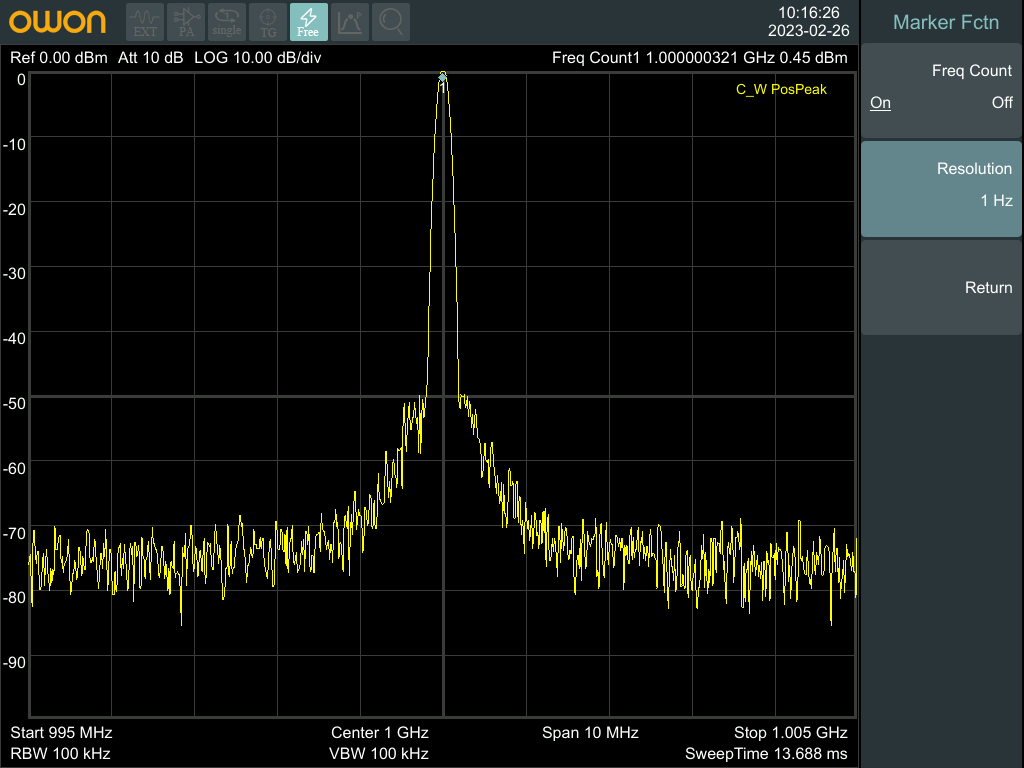The width and height of the screenshot is (1024, 768).
Task: Click the OWON logo
Action: [x=58, y=22]
